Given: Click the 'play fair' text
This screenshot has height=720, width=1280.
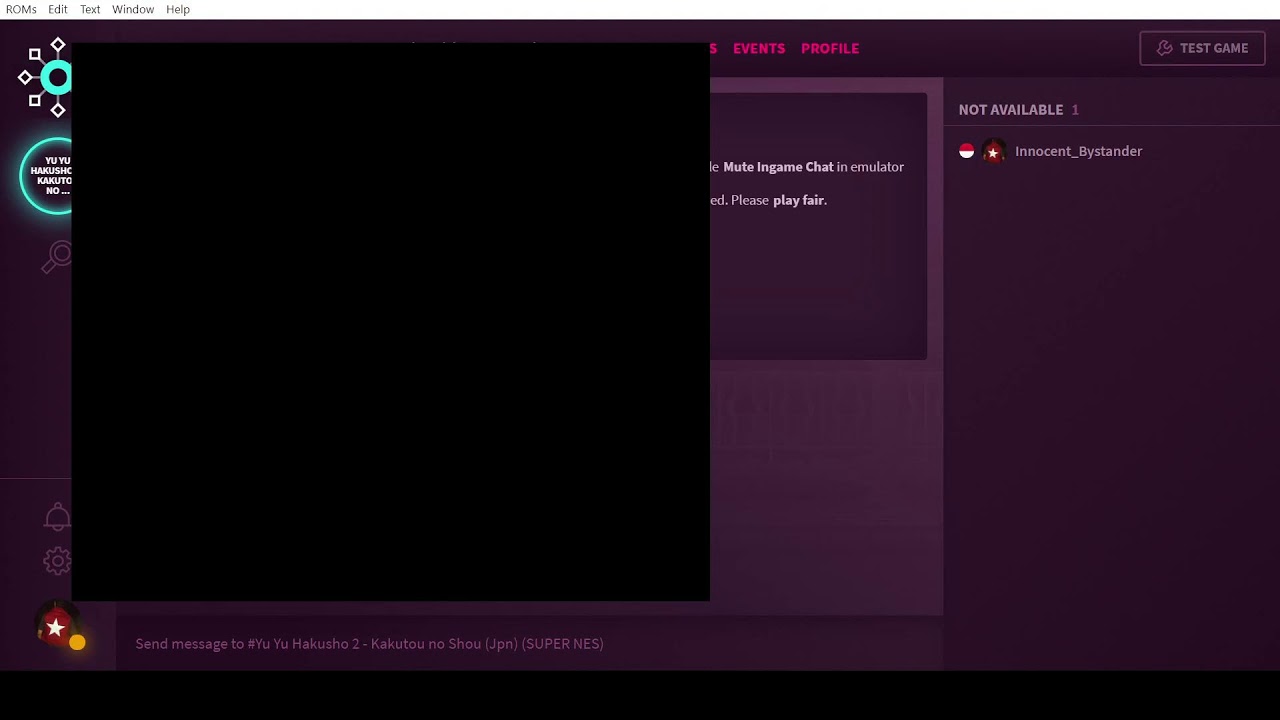Looking at the screenshot, I should point(798,200).
